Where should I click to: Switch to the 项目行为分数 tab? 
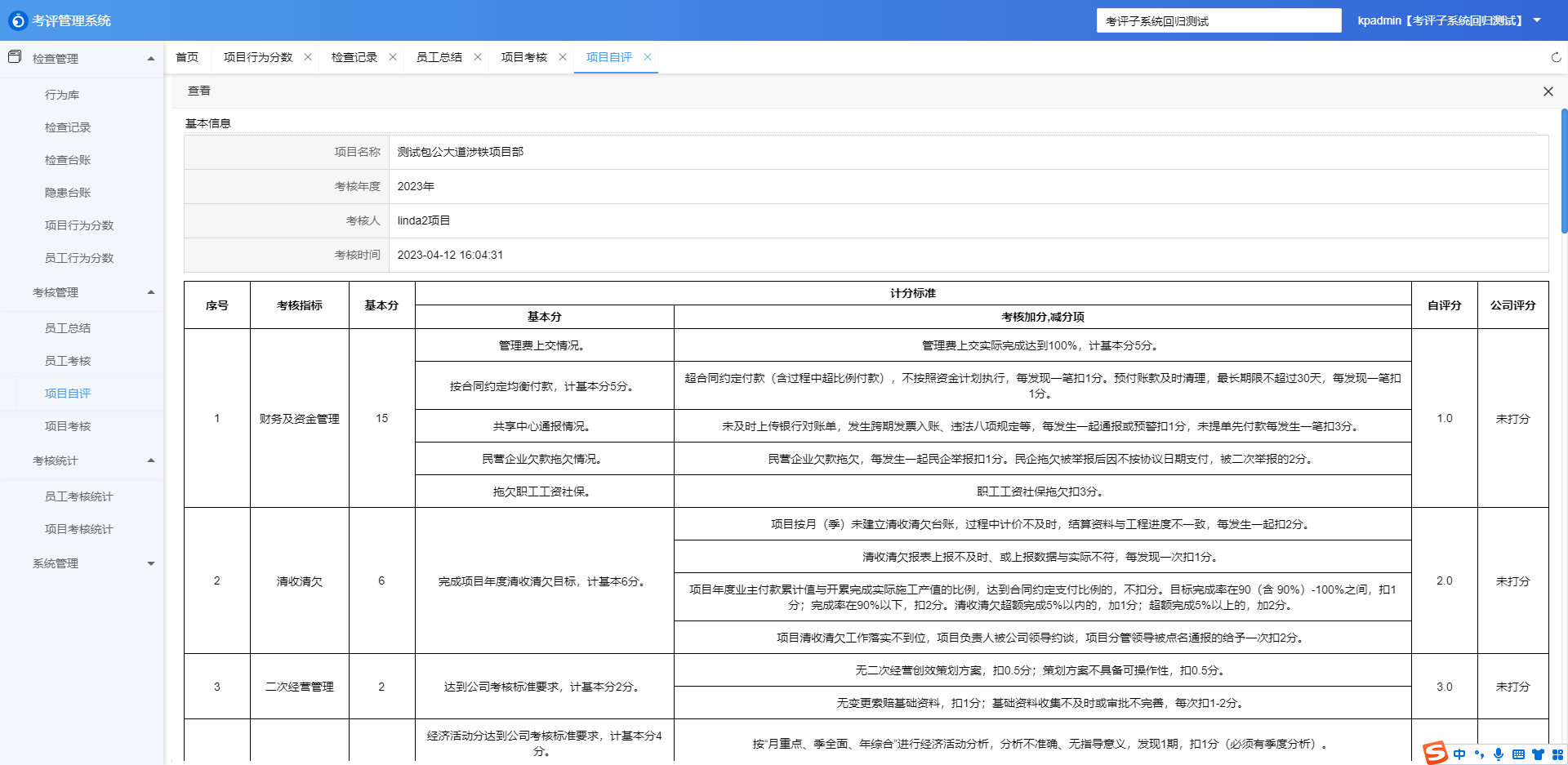[x=258, y=57]
